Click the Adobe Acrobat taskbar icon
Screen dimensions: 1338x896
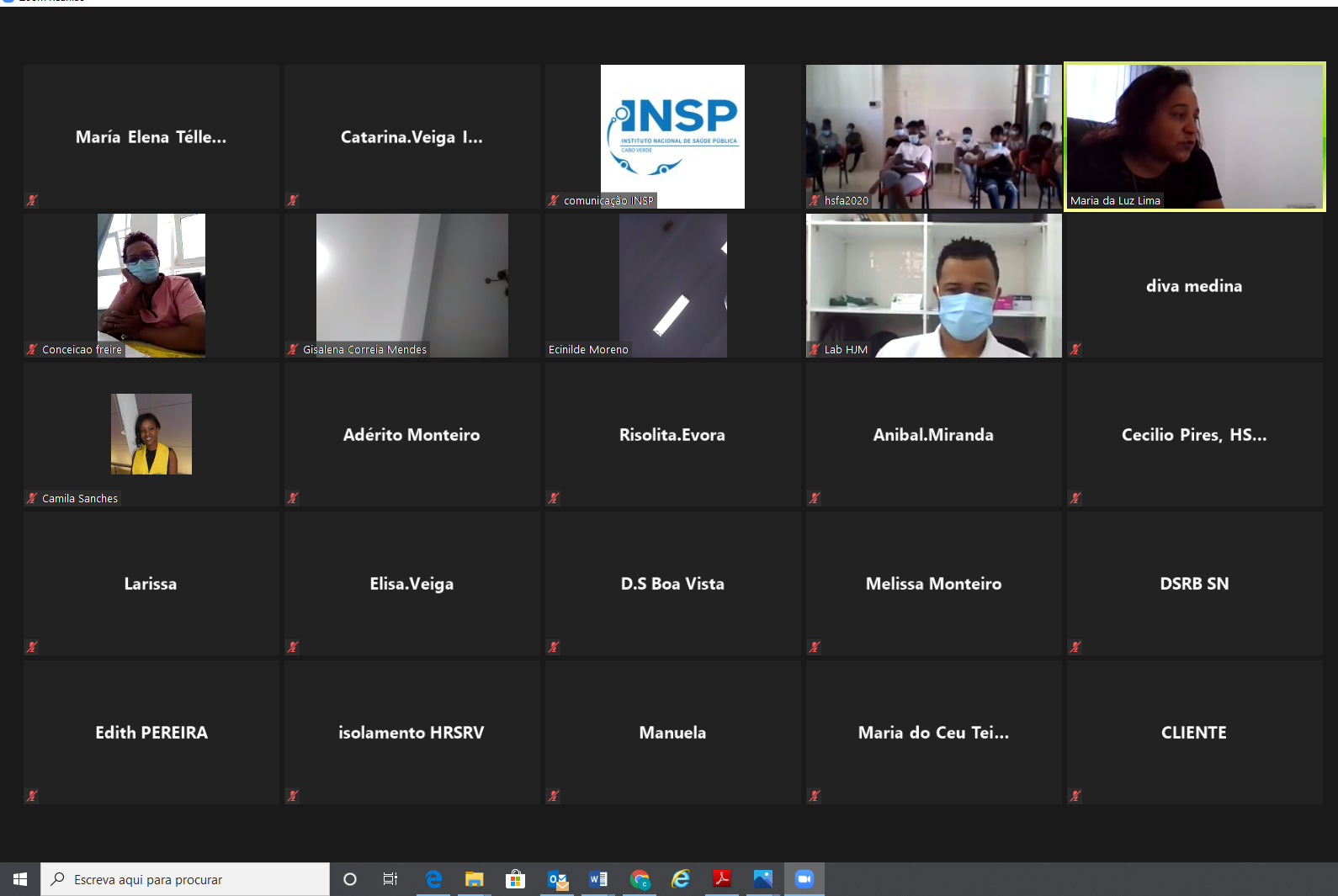pyautogui.click(x=722, y=879)
